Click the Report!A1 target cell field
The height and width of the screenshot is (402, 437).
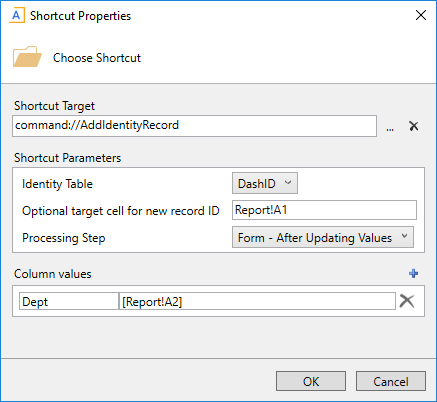tap(324, 210)
